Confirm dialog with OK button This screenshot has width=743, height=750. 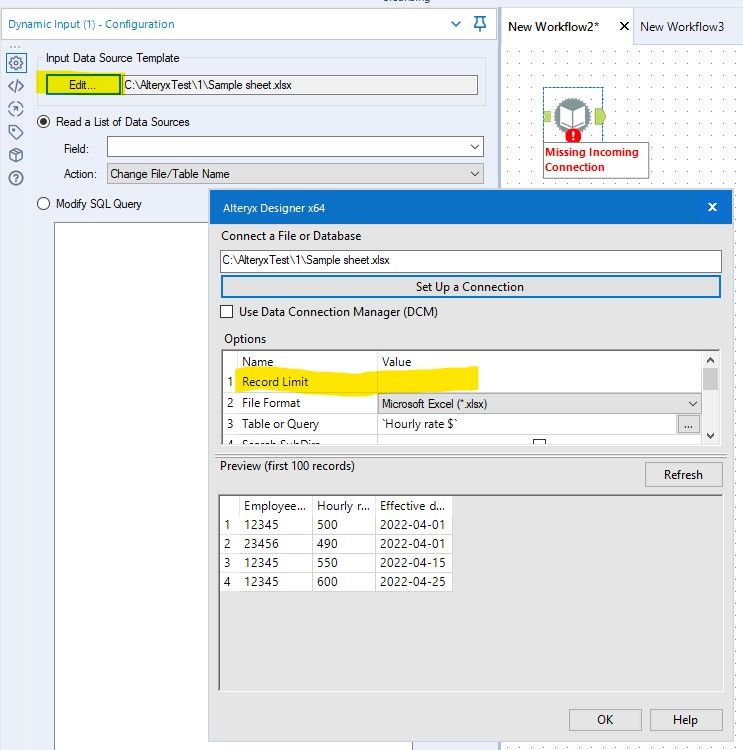tap(605, 720)
